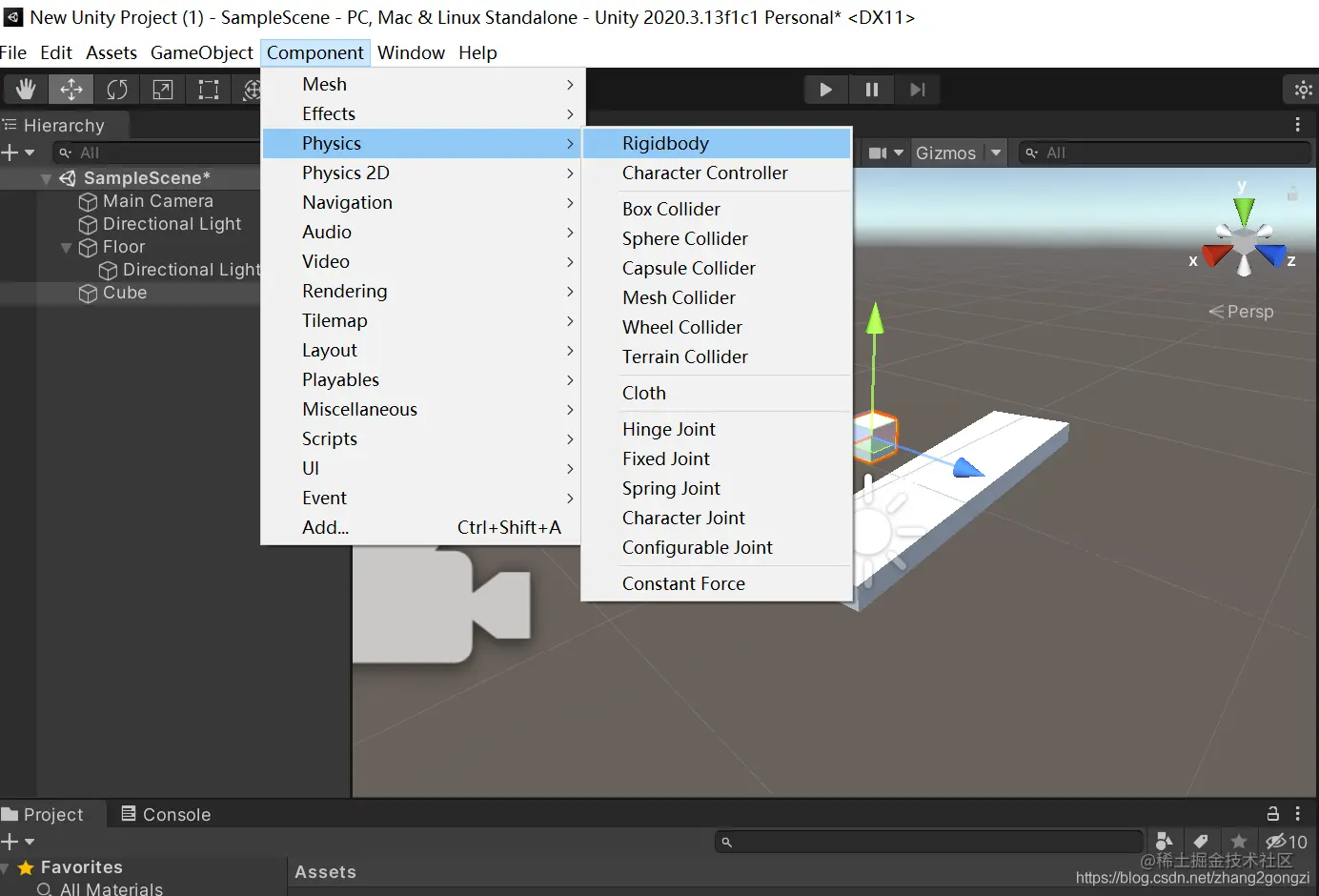Open the Scene view three-dot menu
The image size is (1319, 896).
coord(1297,125)
